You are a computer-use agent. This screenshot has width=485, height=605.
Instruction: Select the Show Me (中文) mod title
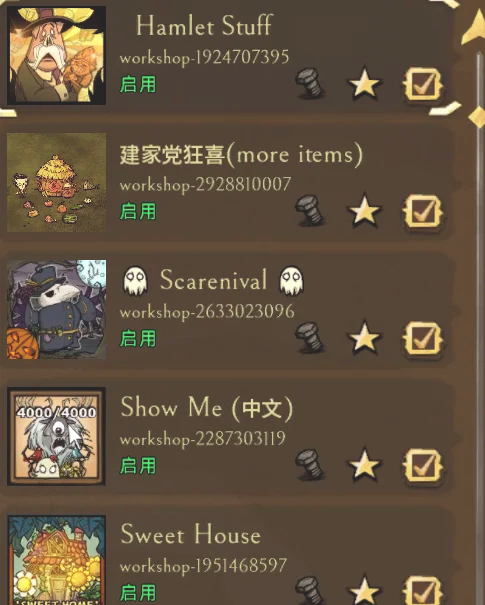point(206,407)
